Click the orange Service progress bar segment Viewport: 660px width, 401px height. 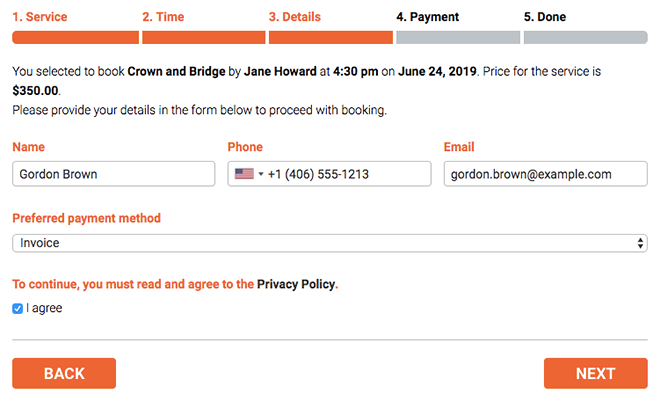pos(75,37)
